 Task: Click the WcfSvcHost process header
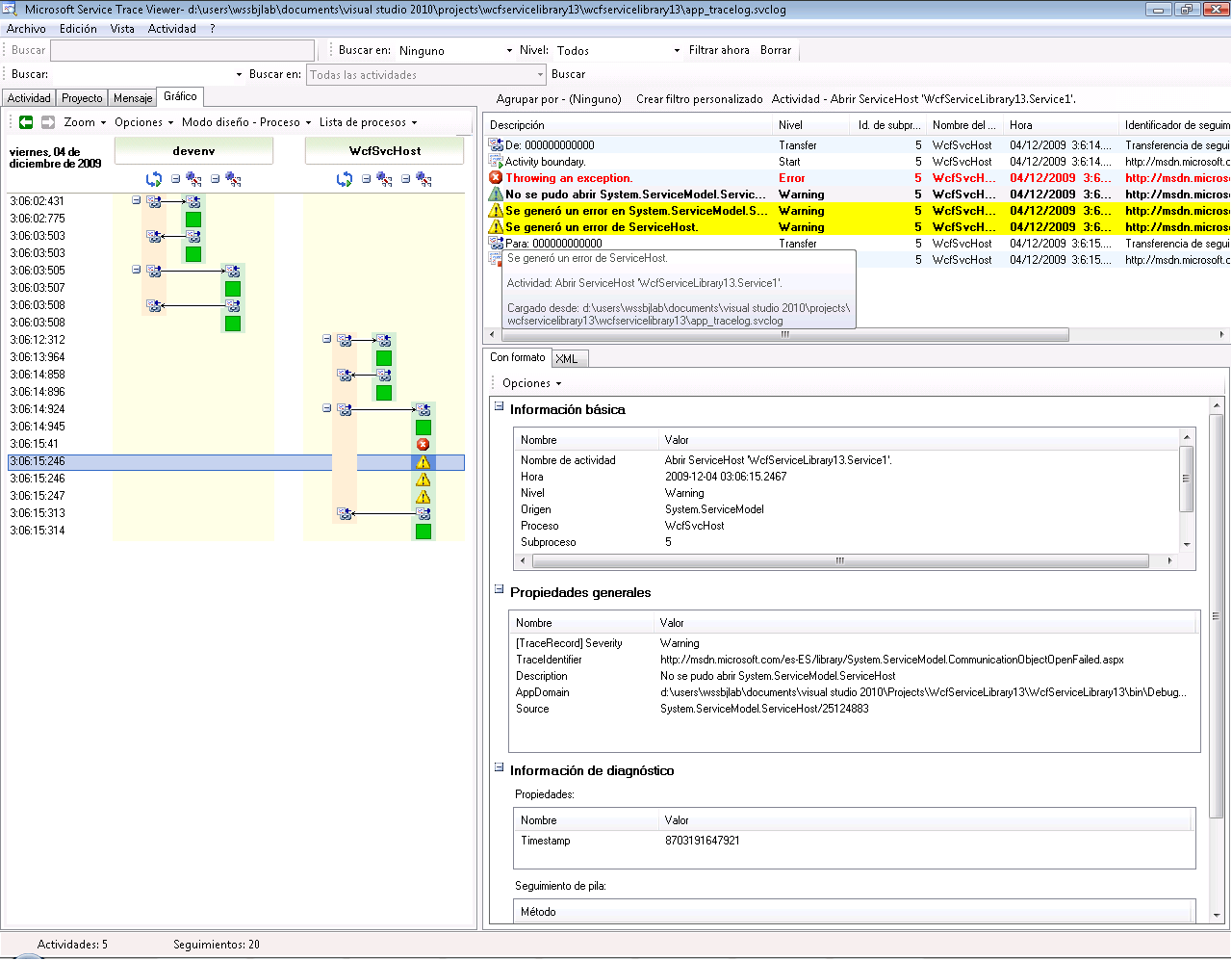pyautogui.click(x=385, y=151)
